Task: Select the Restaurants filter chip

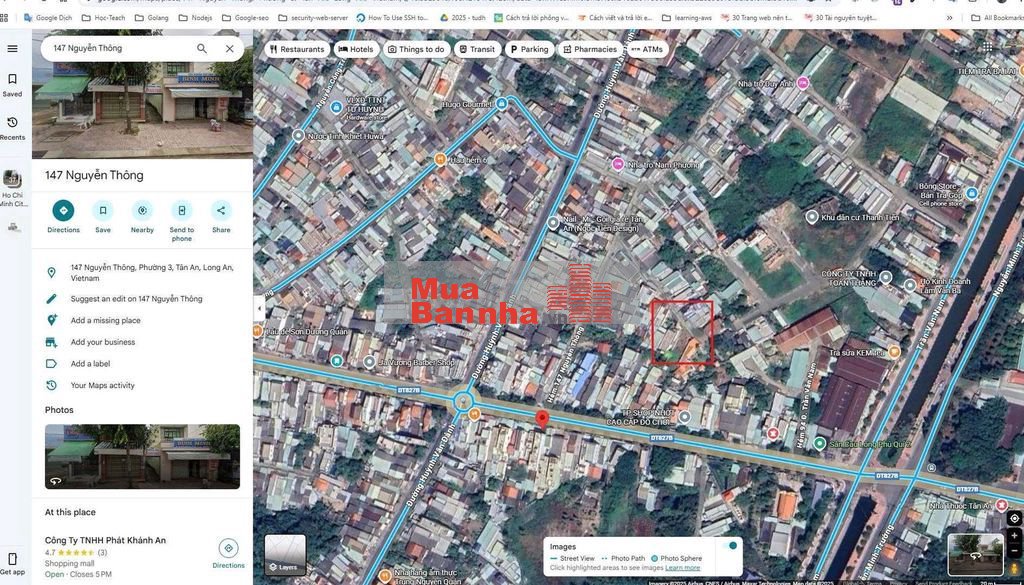Action: click(296, 49)
